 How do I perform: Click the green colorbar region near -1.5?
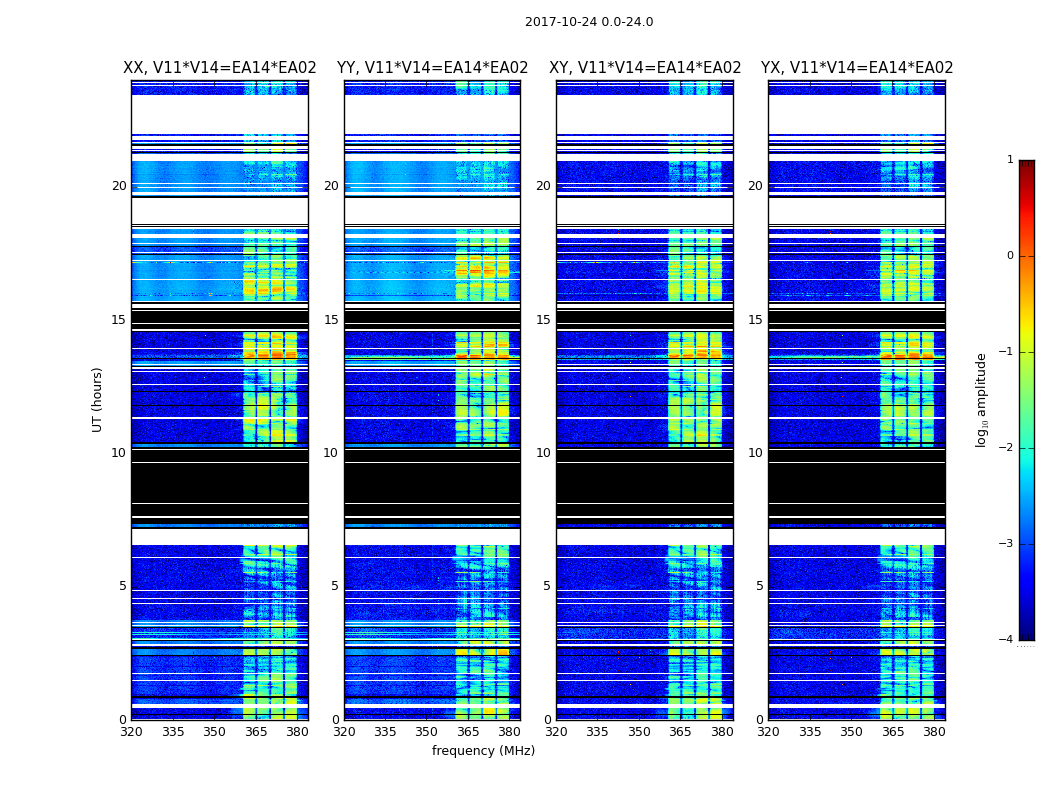[x=1027, y=400]
